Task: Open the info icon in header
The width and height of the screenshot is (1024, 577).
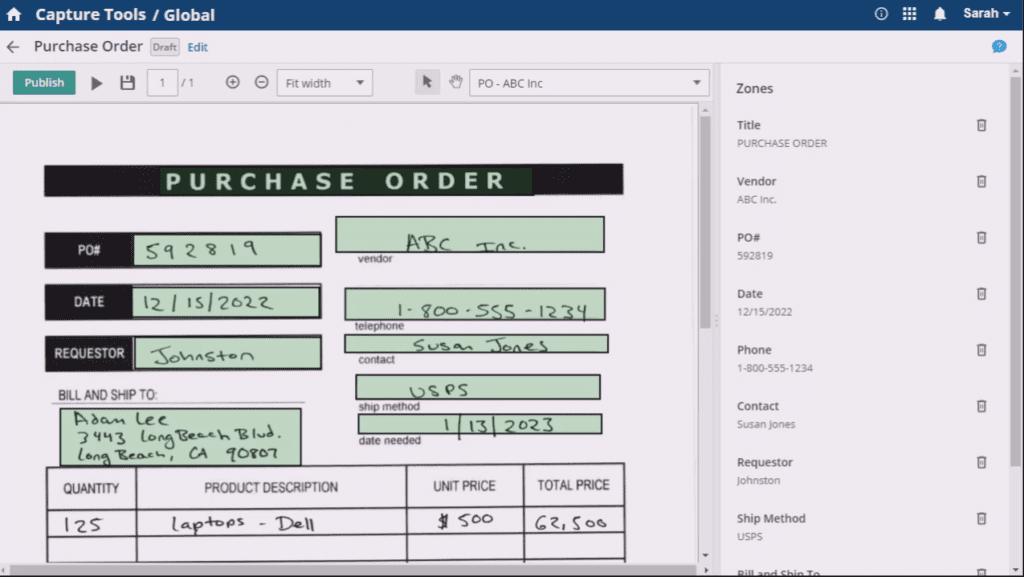Action: coord(881,14)
